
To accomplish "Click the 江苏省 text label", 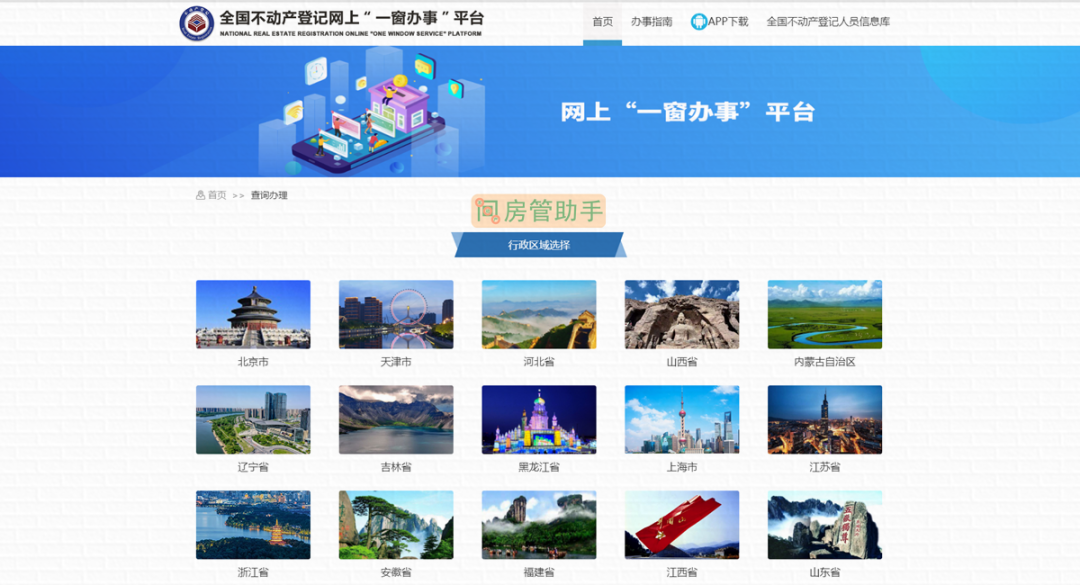I will pos(825,467).
